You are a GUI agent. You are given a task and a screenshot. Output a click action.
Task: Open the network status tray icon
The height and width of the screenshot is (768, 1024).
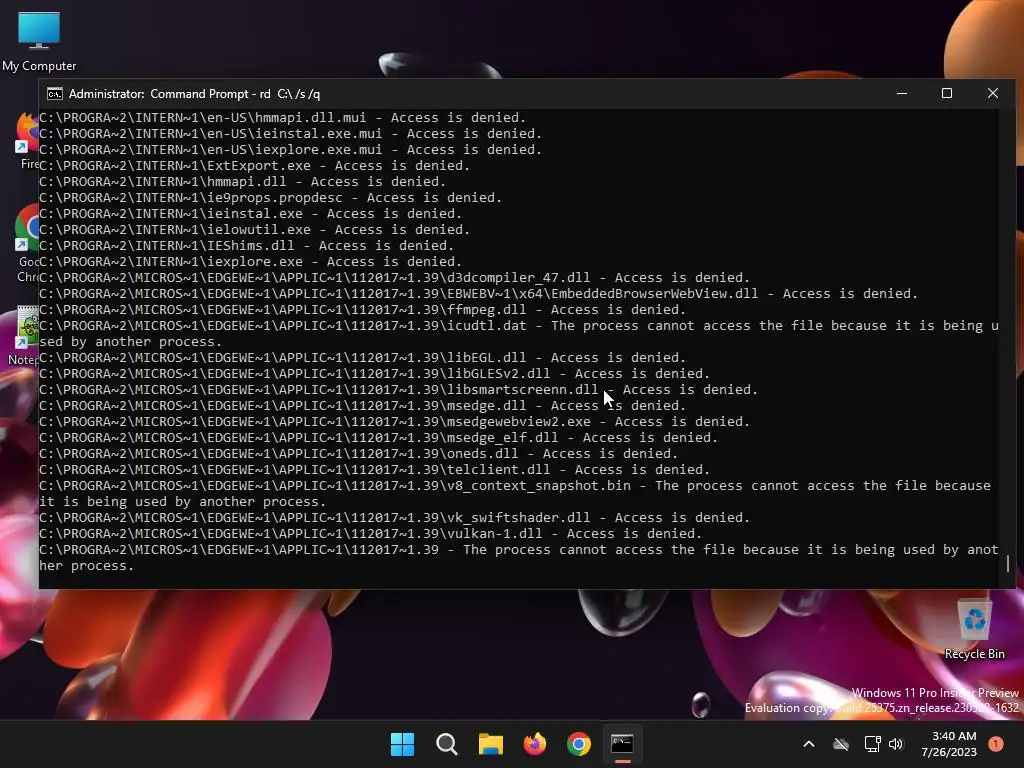point(872,744)
